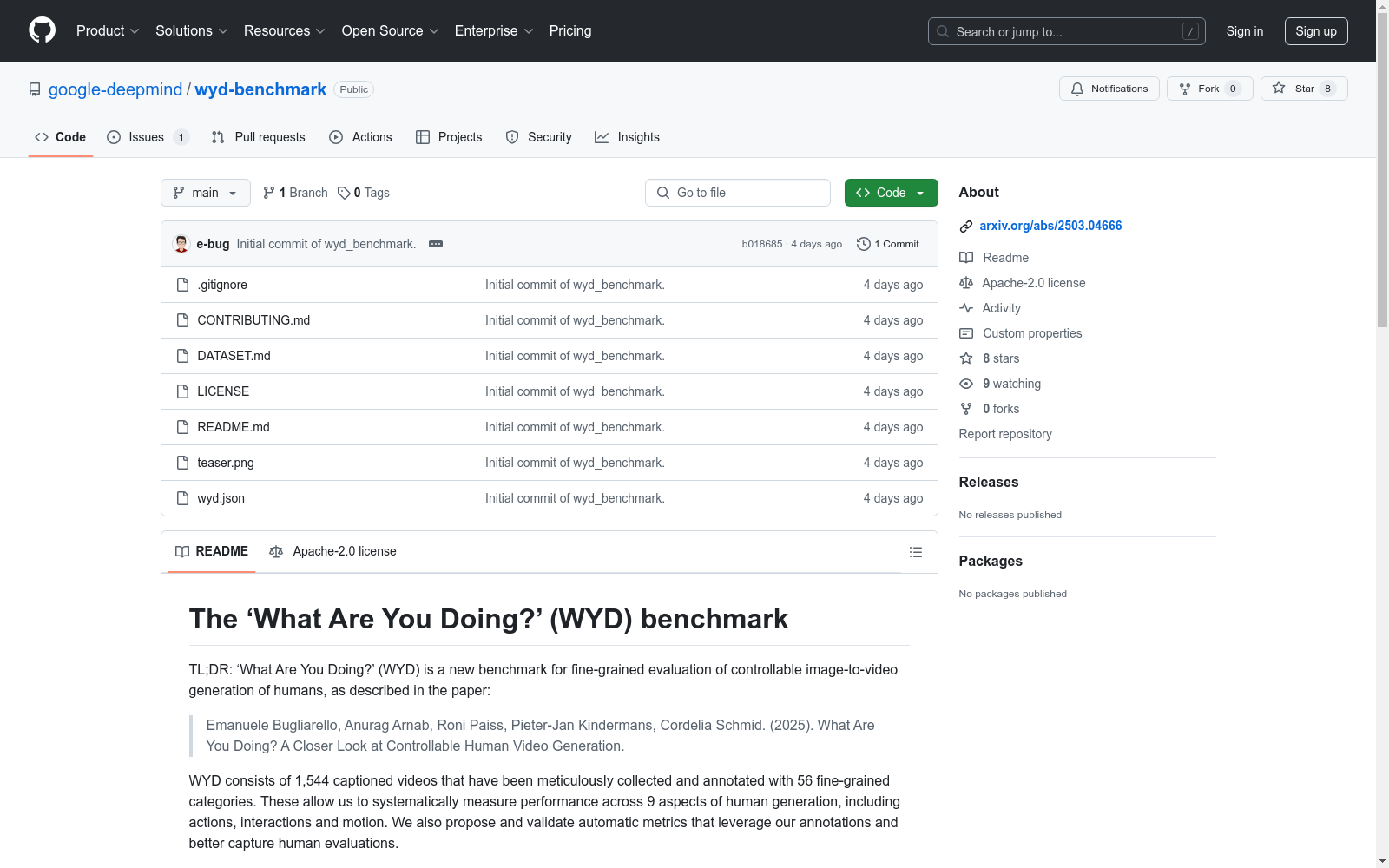Open the google-deepmind organization link
1389x868 pixels.
(115, 89)
